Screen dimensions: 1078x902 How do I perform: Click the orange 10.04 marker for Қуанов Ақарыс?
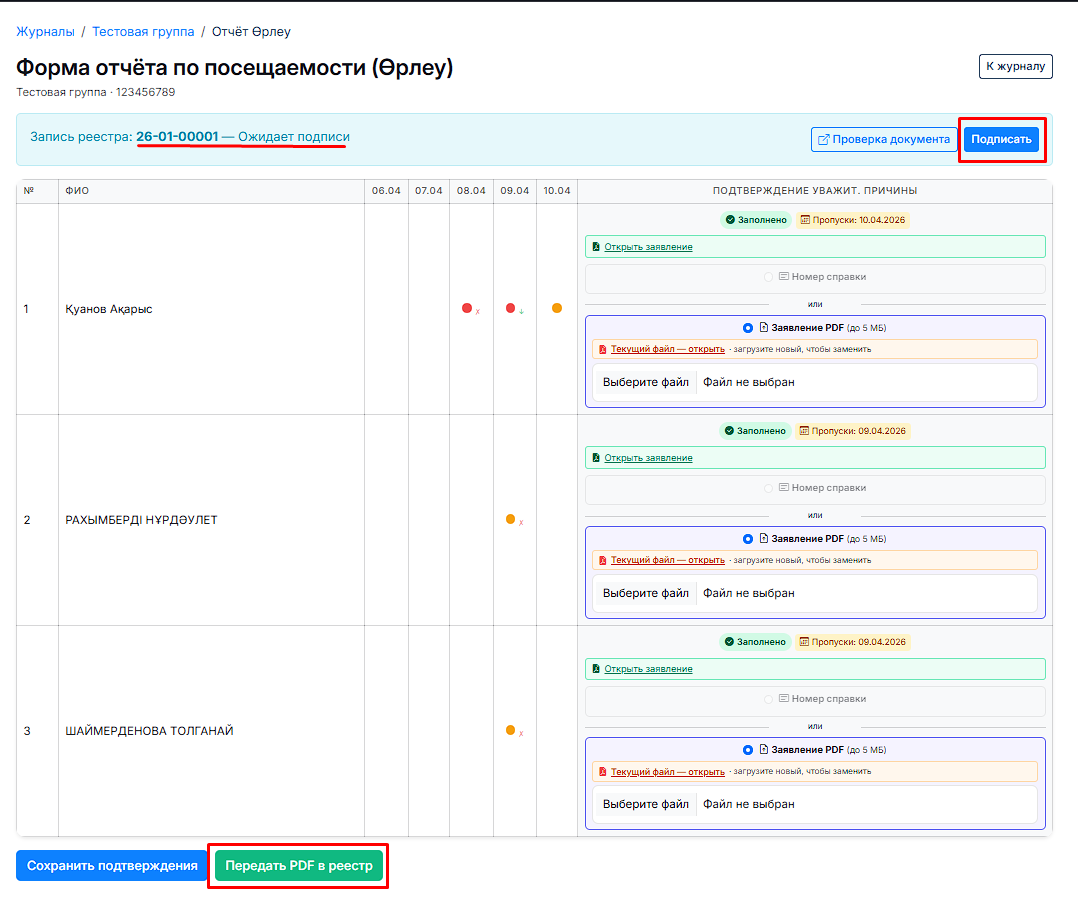click(x=557, y=308)
